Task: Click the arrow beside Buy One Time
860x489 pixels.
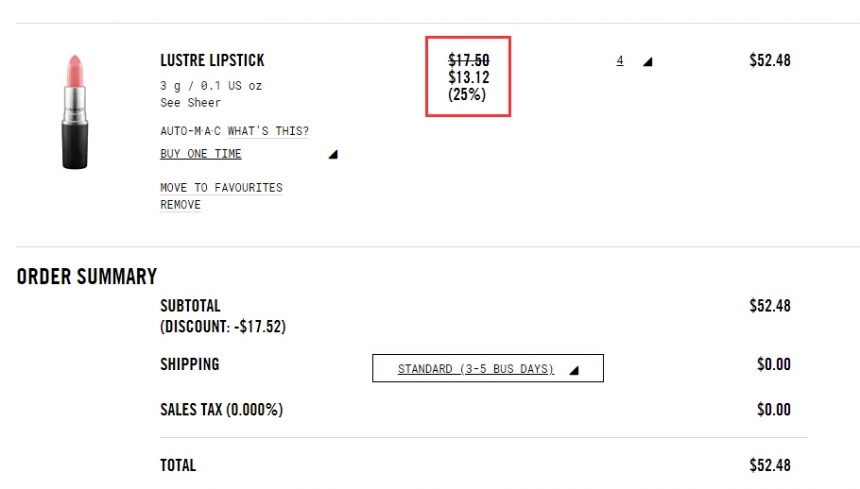Action: [333, 155]
